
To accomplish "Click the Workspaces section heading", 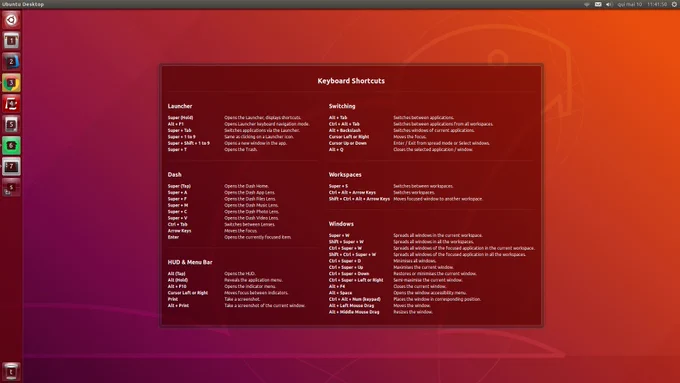I will tap(345, 174).
